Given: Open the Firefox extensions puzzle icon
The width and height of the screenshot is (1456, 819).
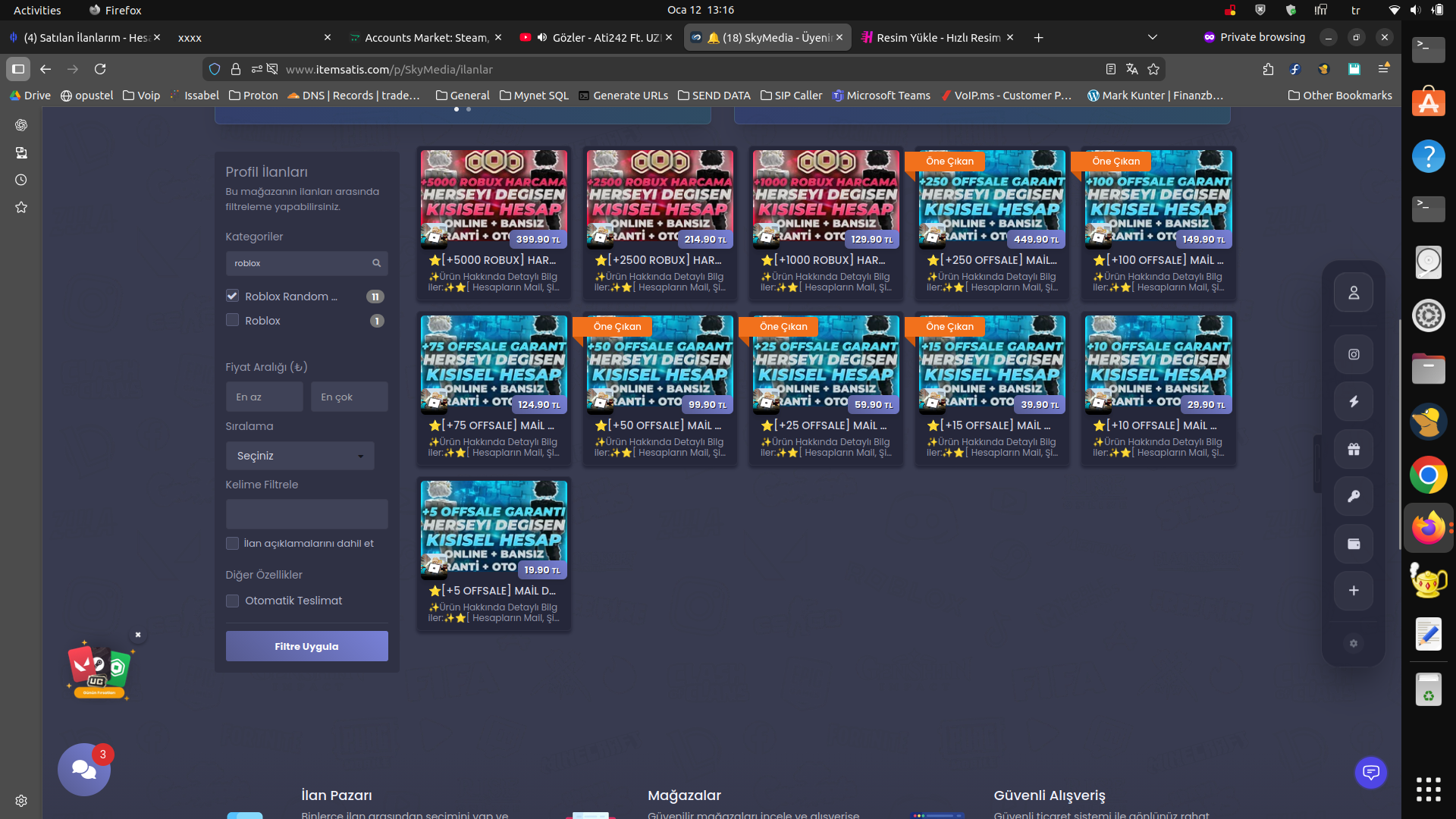Looking at the screenshot, I should click(1269, 69).
